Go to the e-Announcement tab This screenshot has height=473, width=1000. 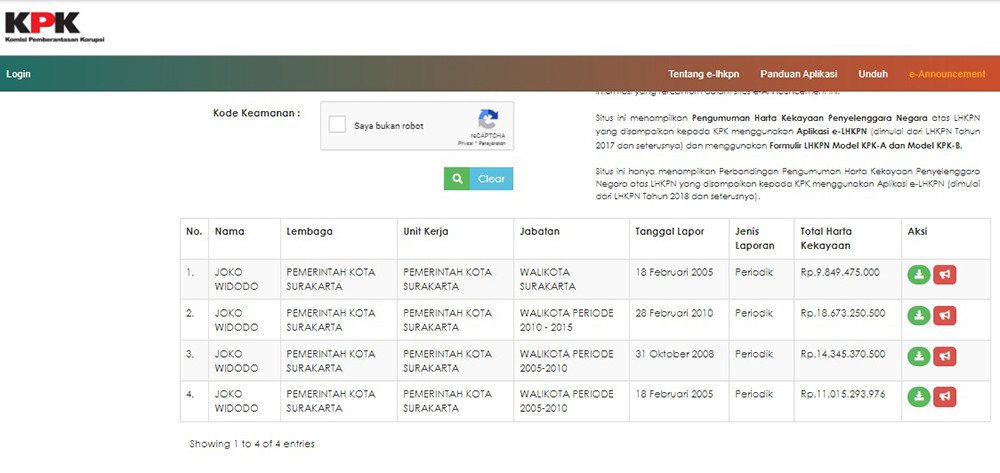(946, 74)
